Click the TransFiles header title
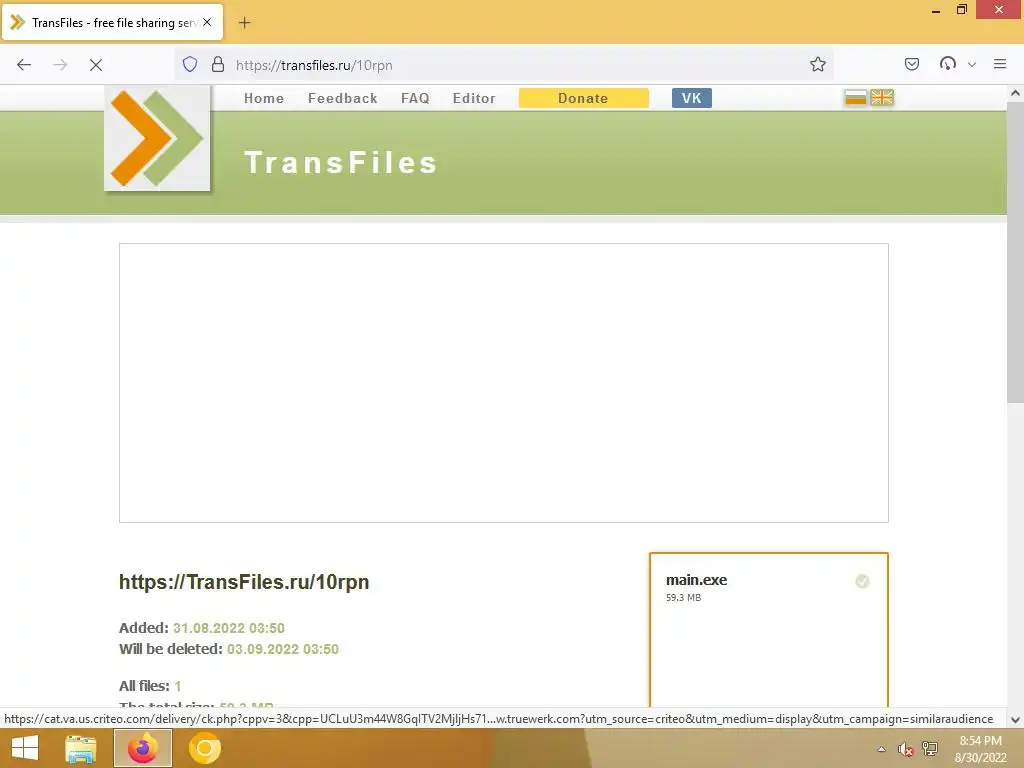The image size is (1024, 768). pyautogui.click(x=340, y=163)
